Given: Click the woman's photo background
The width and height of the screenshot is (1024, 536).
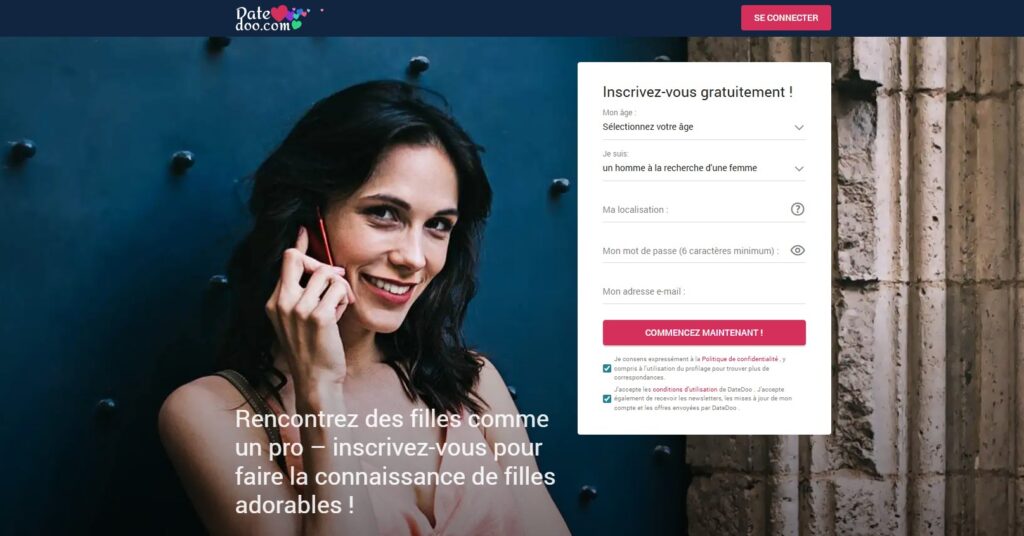Looking at the screenshot, I should pyautogui.click(x=359, y=261).
